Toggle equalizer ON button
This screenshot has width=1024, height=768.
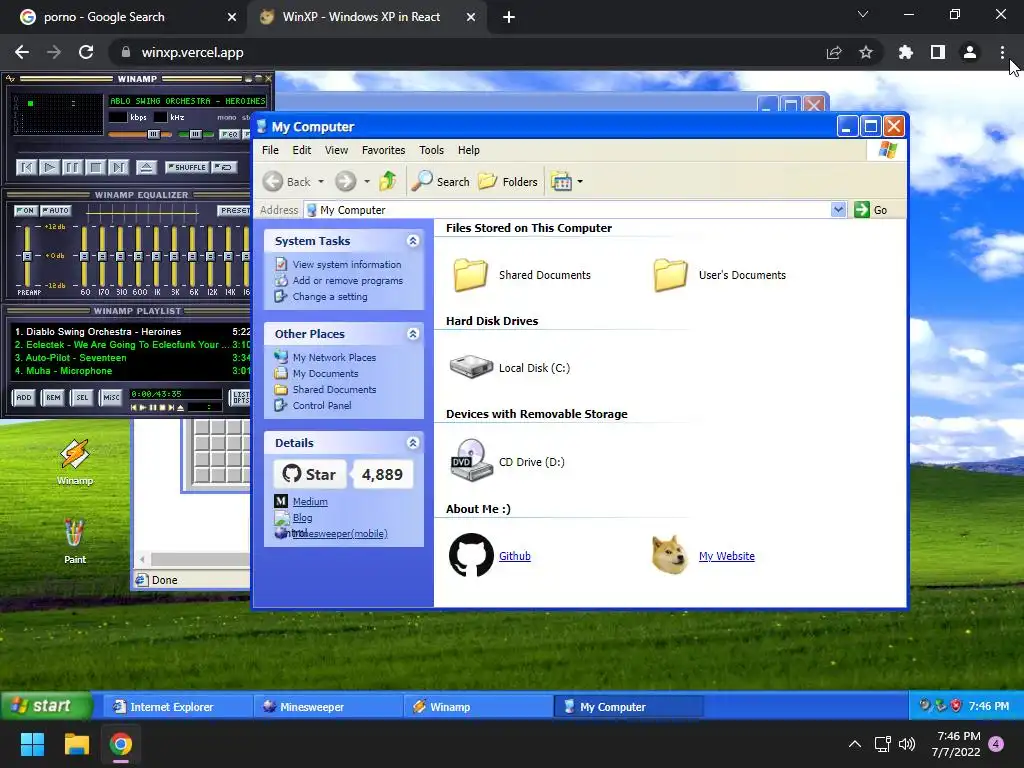click(x=25, y=210)
